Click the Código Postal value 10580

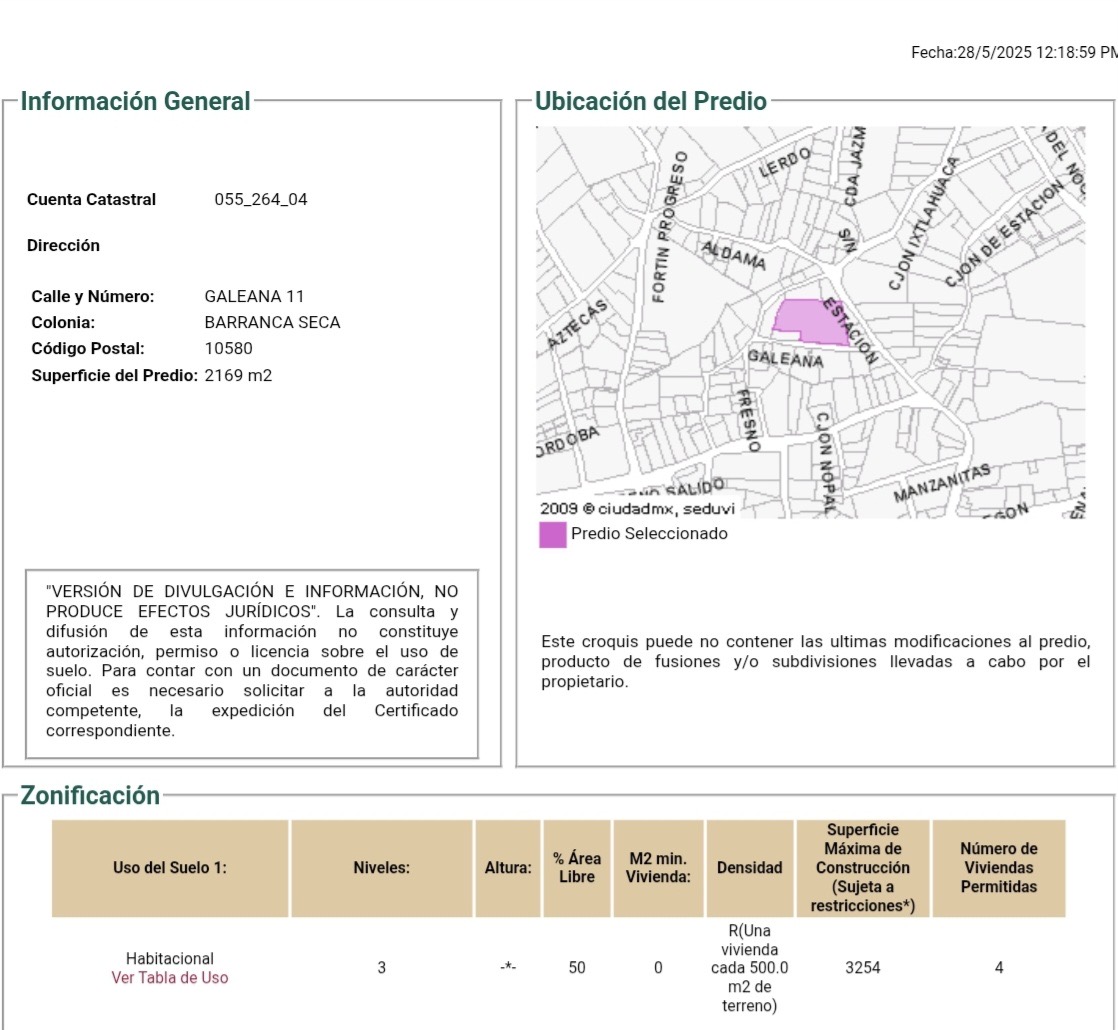(x=228, y=348)
